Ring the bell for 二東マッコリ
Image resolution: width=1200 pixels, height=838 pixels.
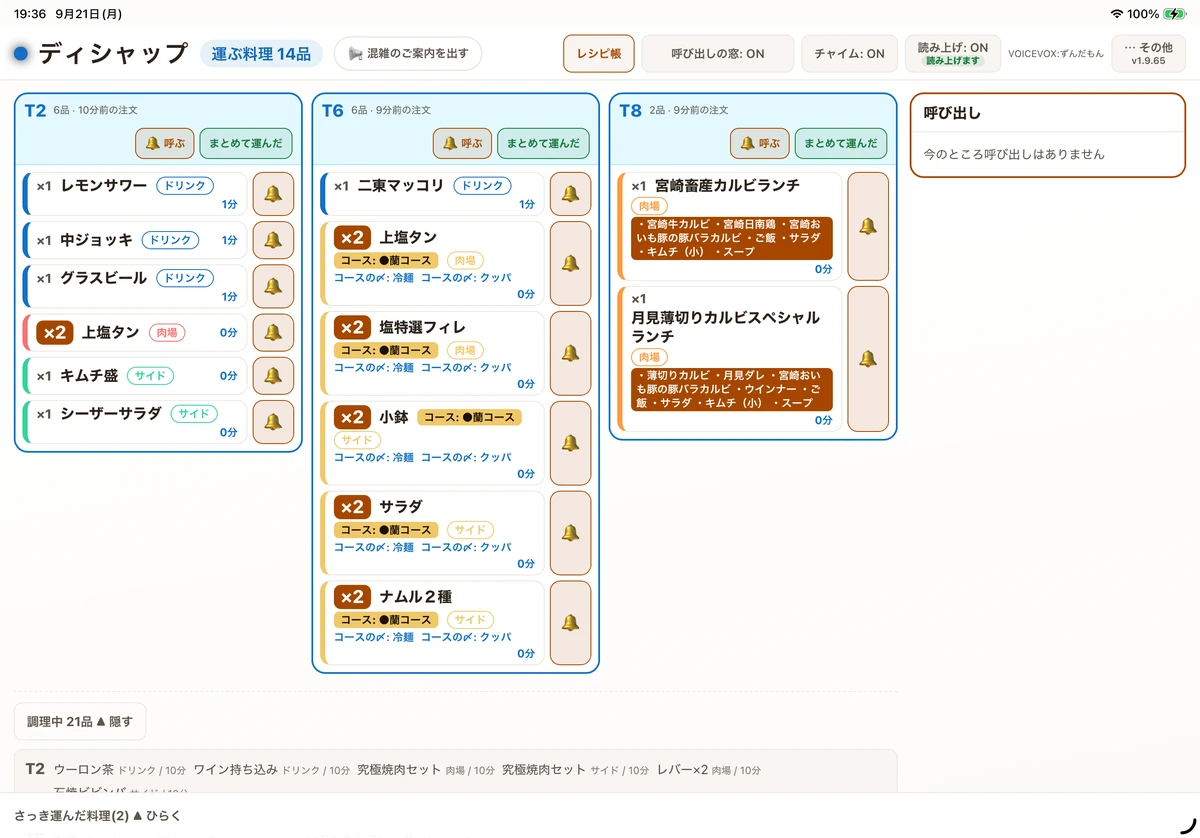(570, 194)
